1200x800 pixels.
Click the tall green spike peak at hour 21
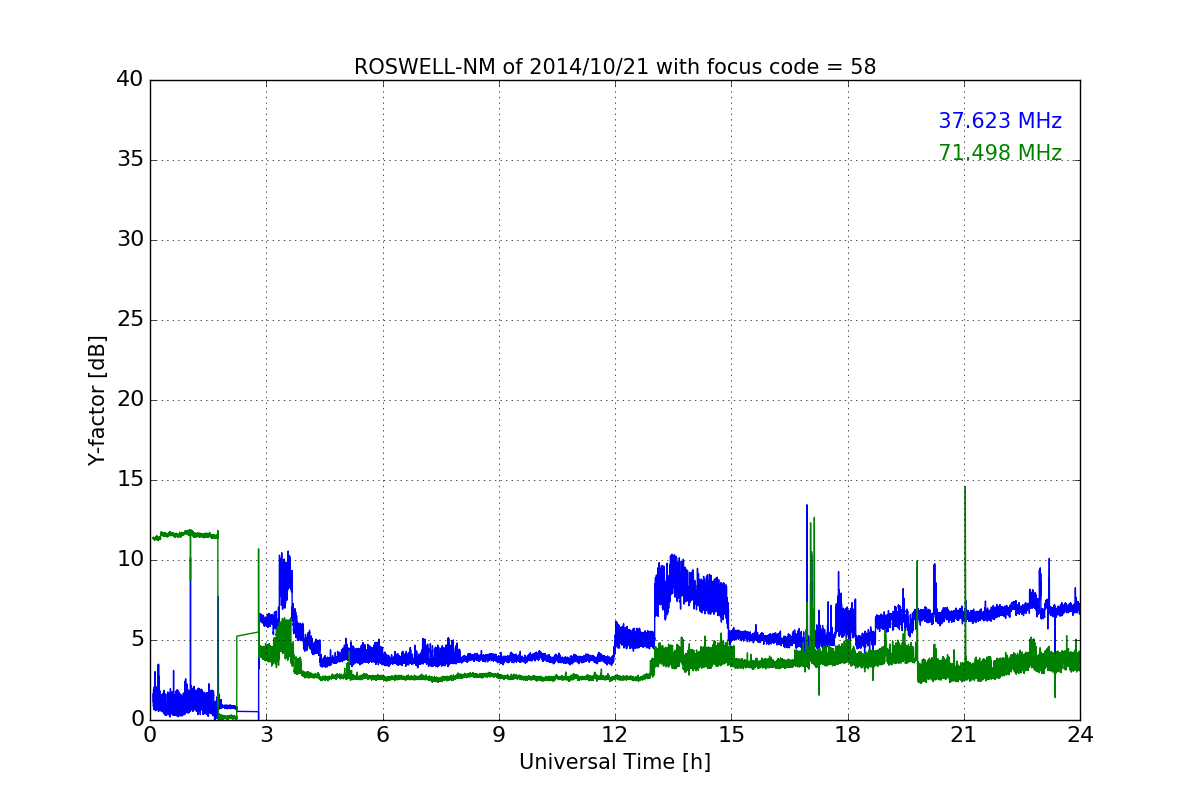965,488
